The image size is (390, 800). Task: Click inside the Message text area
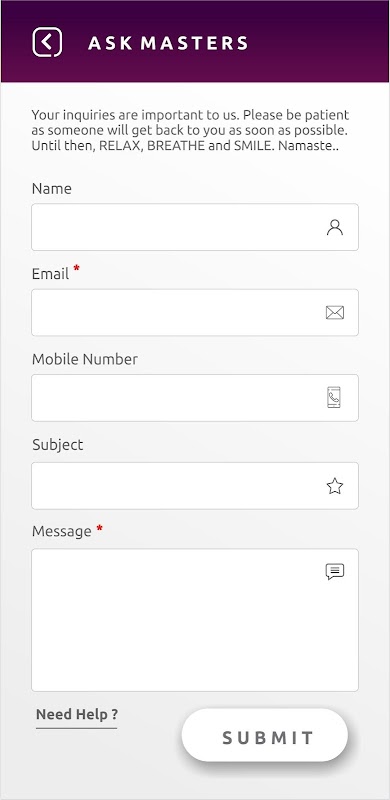(195, 620)
